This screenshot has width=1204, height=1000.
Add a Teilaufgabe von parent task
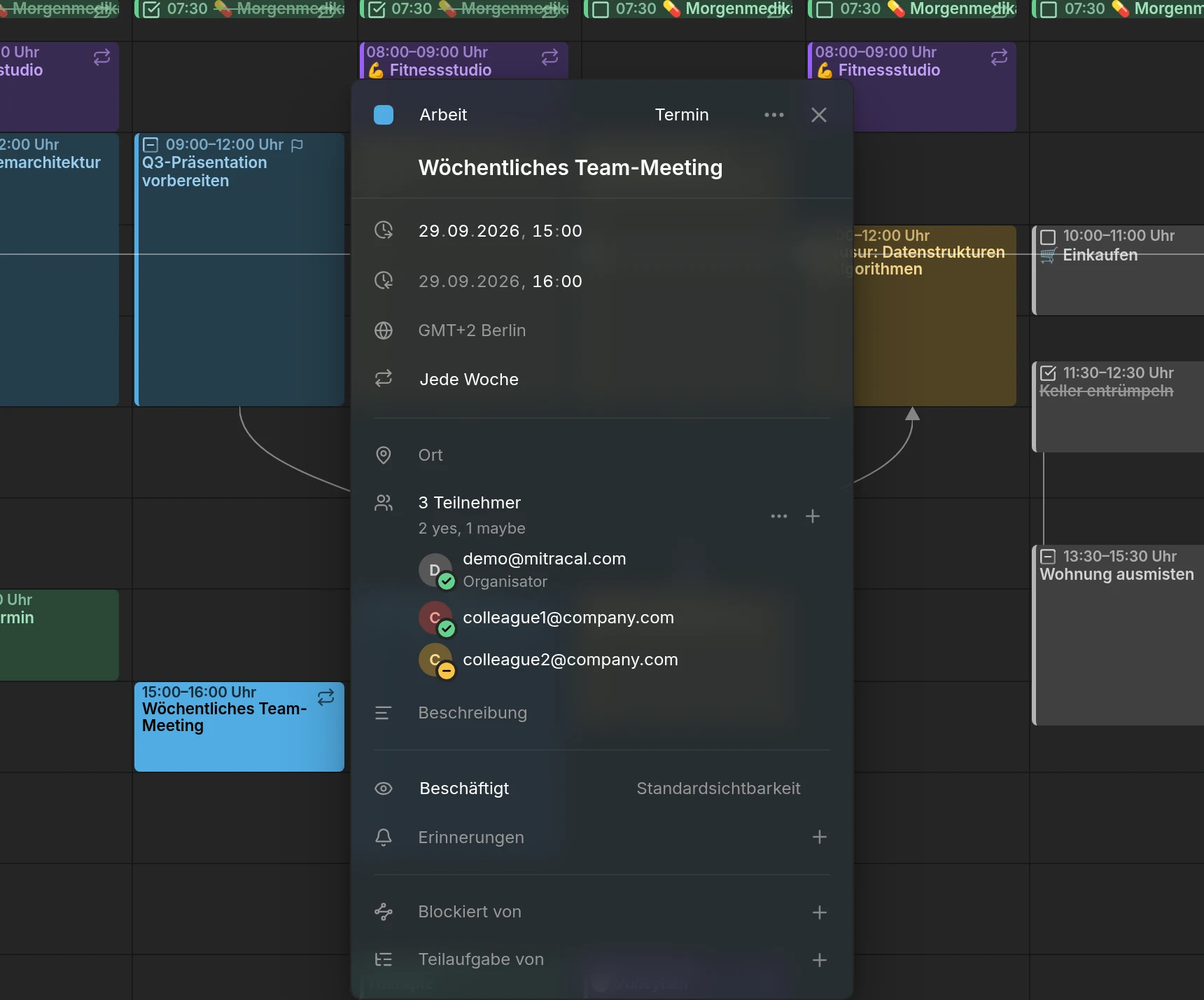pyautogui.click(x=820, y=960)
